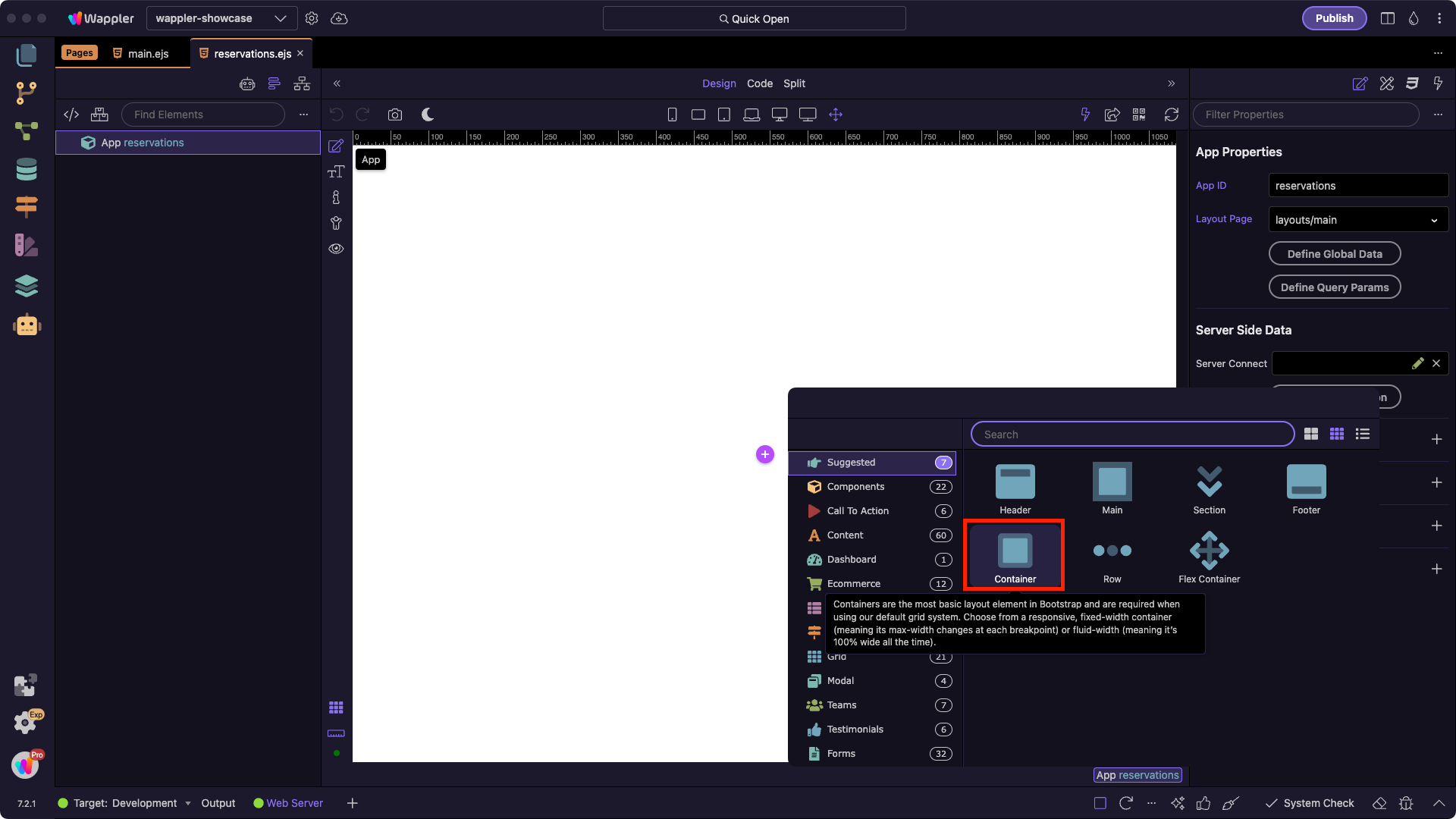The image size is (1456, 819).
Task: Open the AI assistant robot sidebar icon
Action: pyautogui.click(x=27, y=325)
